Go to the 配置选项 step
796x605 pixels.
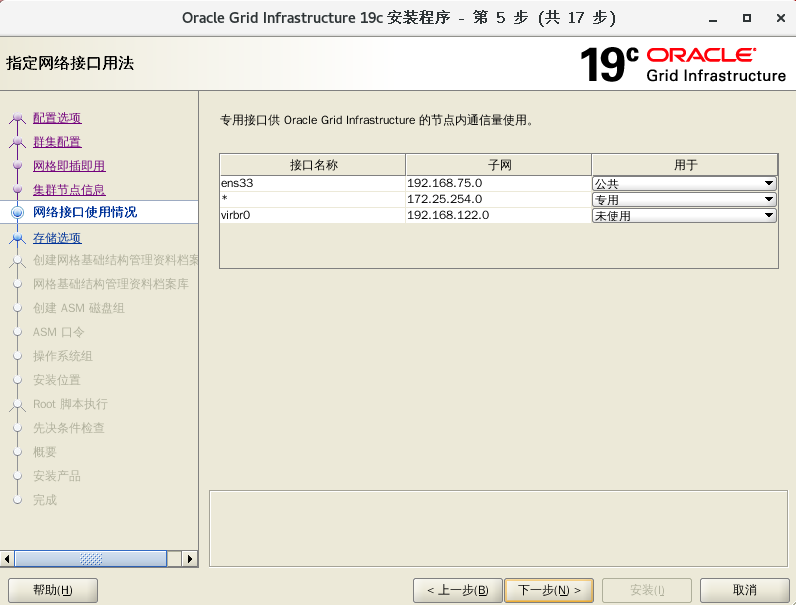tap(57, 118)
